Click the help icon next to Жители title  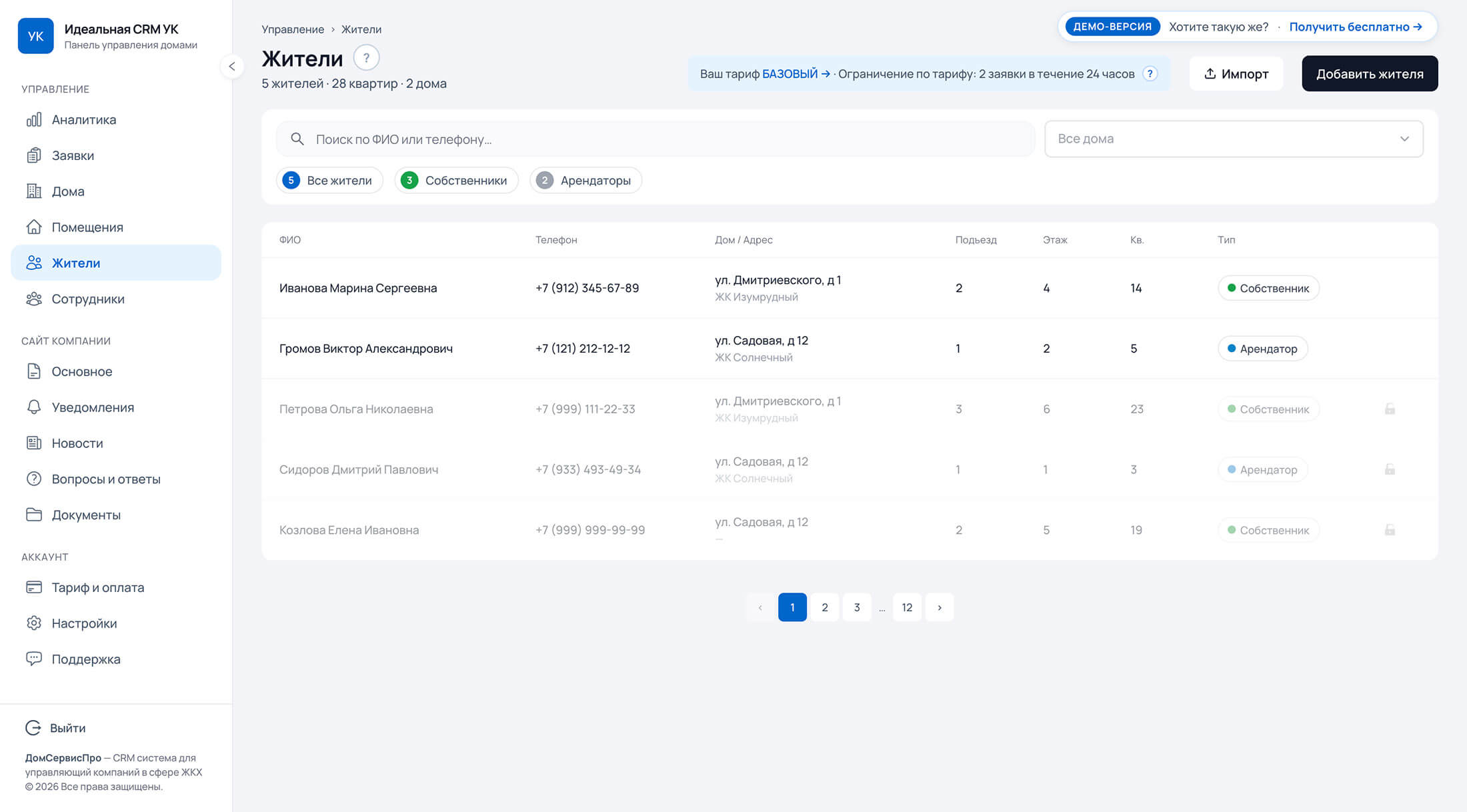[x=366, y=58]
